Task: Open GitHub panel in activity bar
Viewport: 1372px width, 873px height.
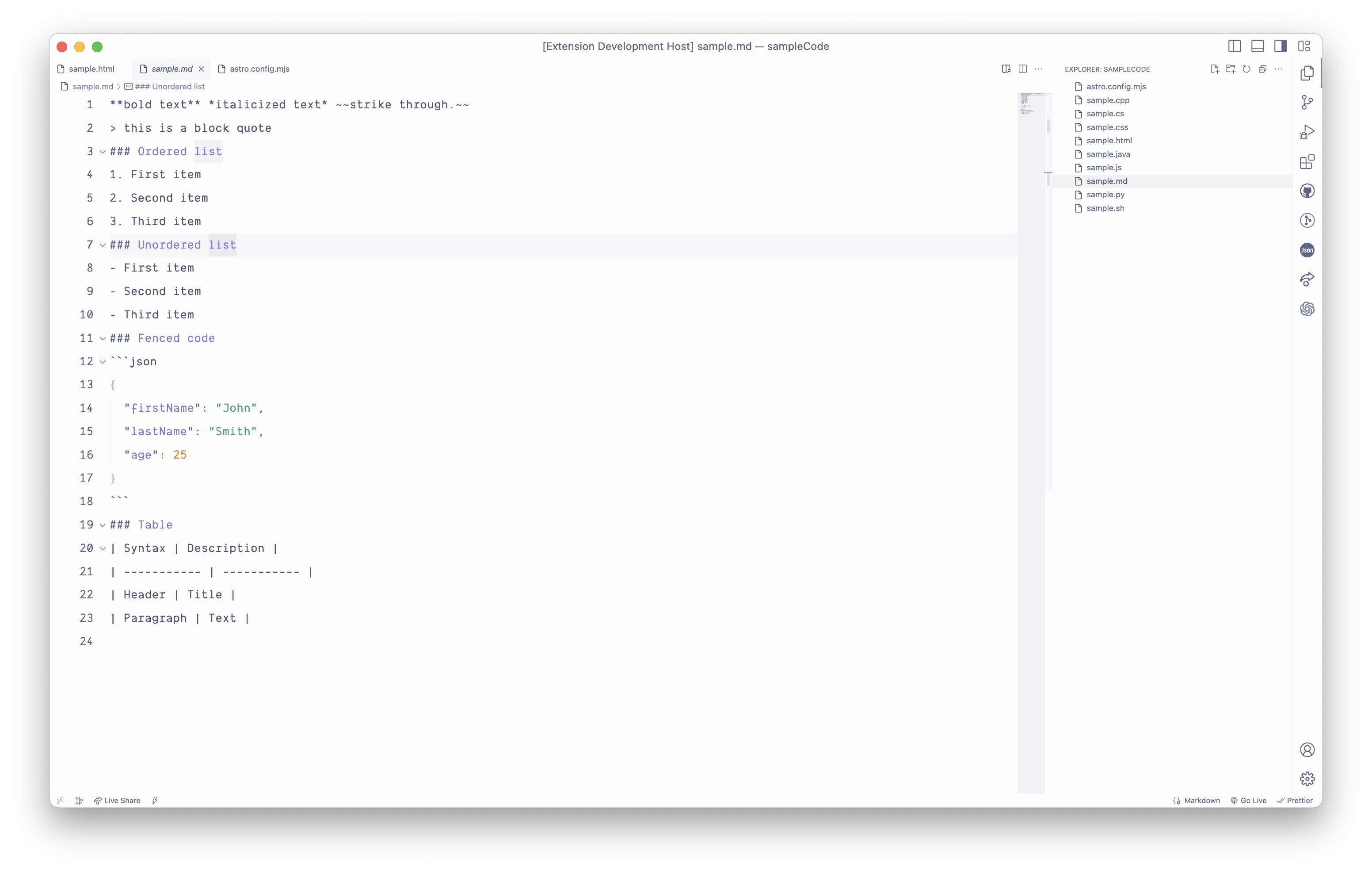Action: (x=1307, y=191)
